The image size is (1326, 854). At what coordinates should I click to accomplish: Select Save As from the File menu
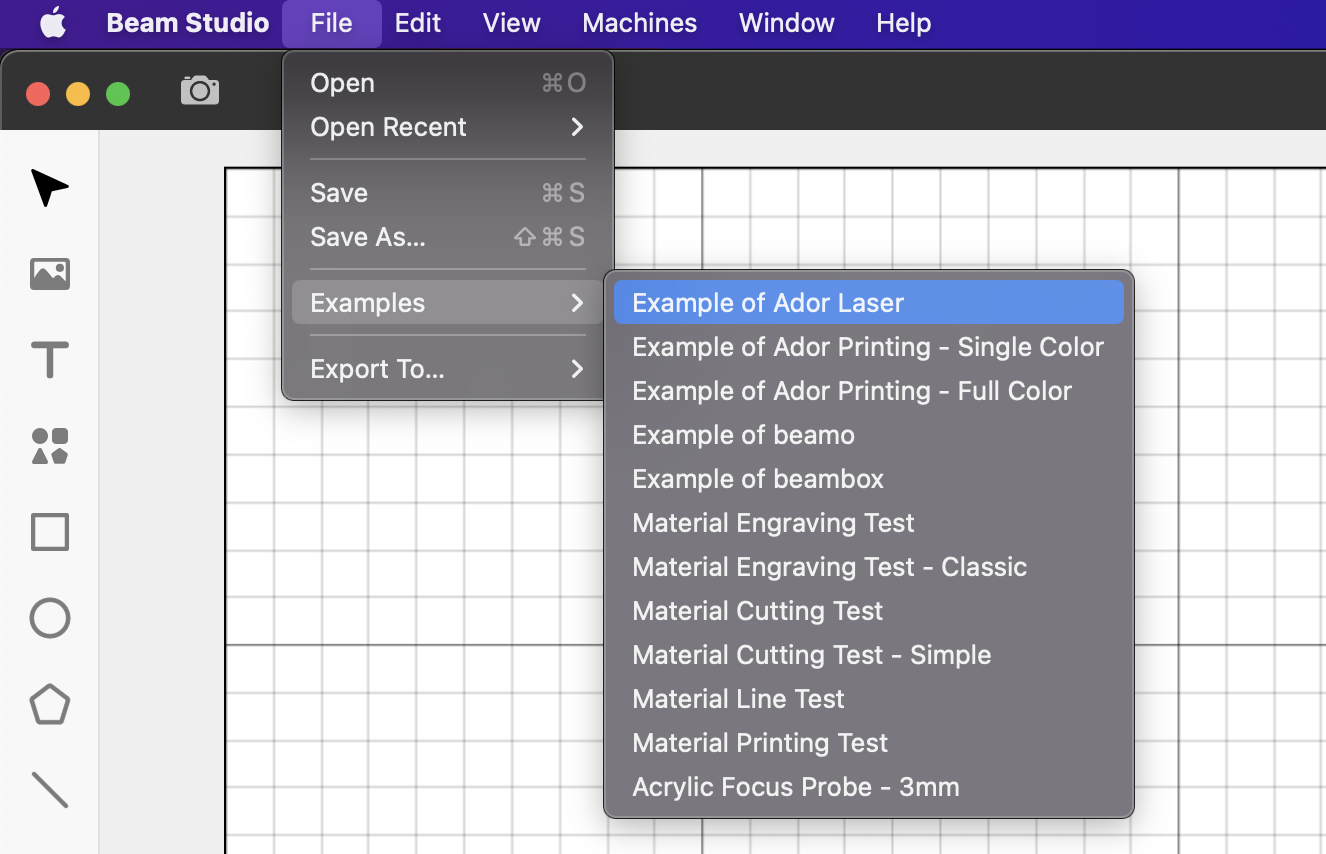coord(366,237)
